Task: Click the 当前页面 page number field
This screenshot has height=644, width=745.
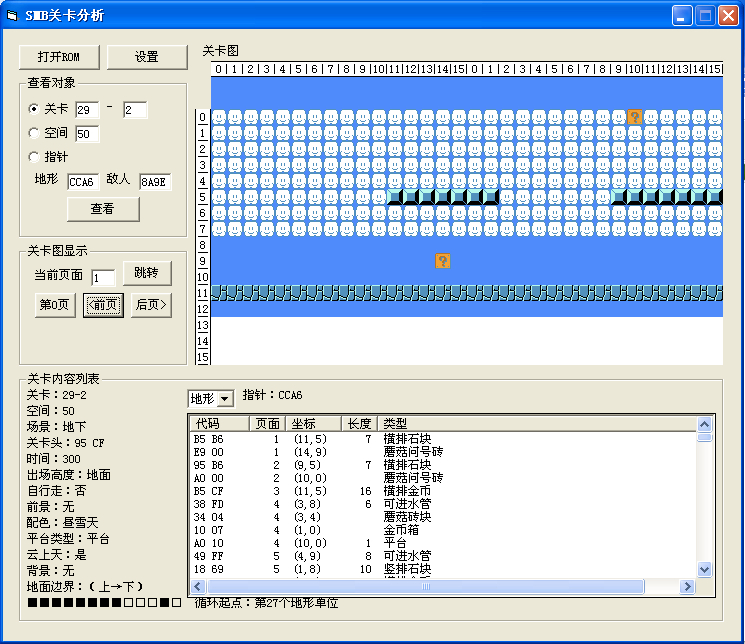Action: click(x=103, y=278)
